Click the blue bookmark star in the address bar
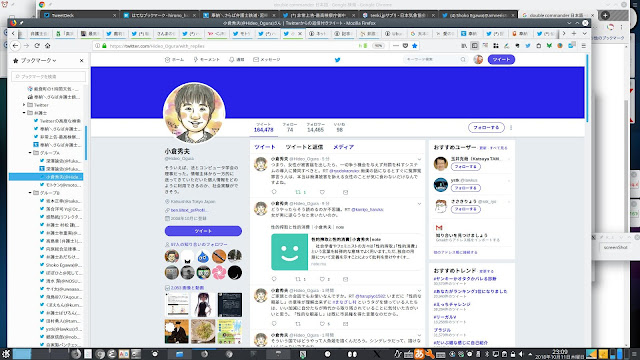 415,46
